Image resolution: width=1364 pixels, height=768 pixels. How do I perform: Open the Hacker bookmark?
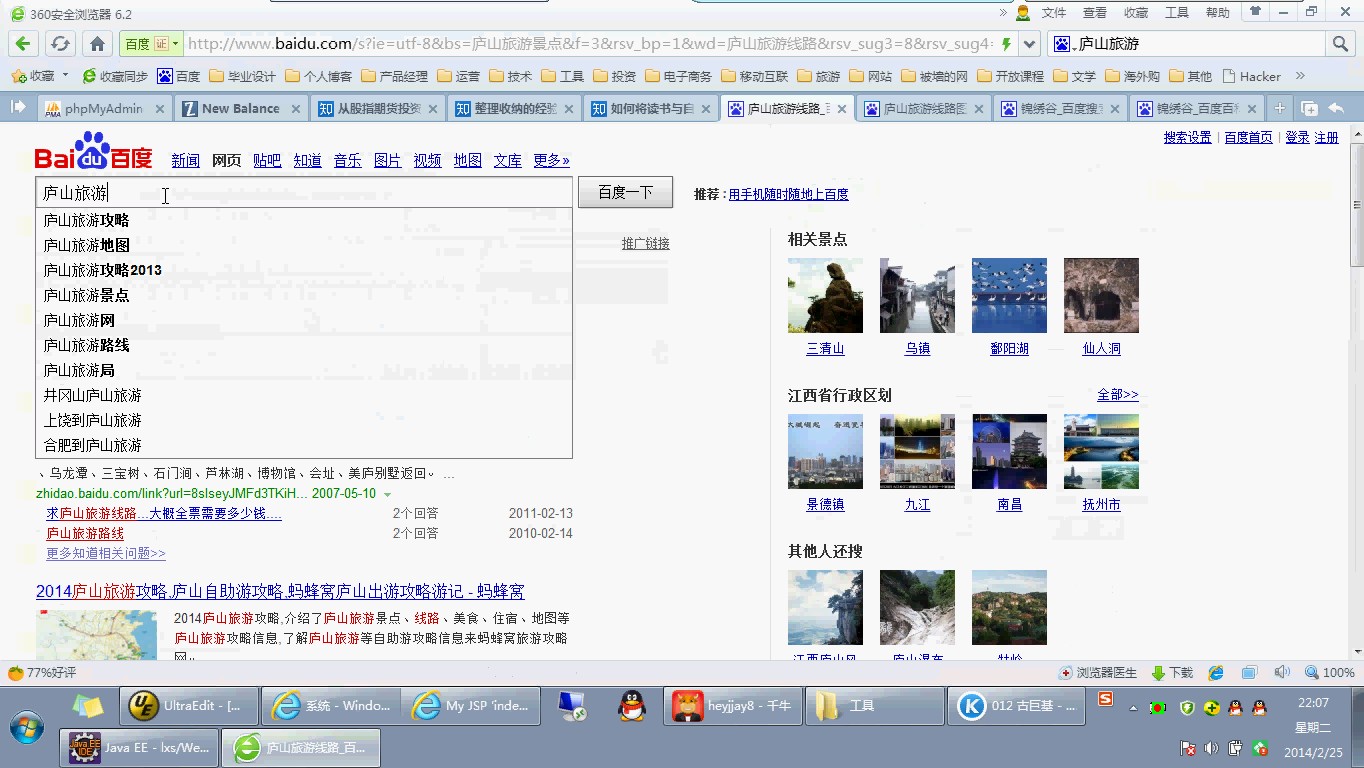pyautogui.click(x=1251, y=76)
